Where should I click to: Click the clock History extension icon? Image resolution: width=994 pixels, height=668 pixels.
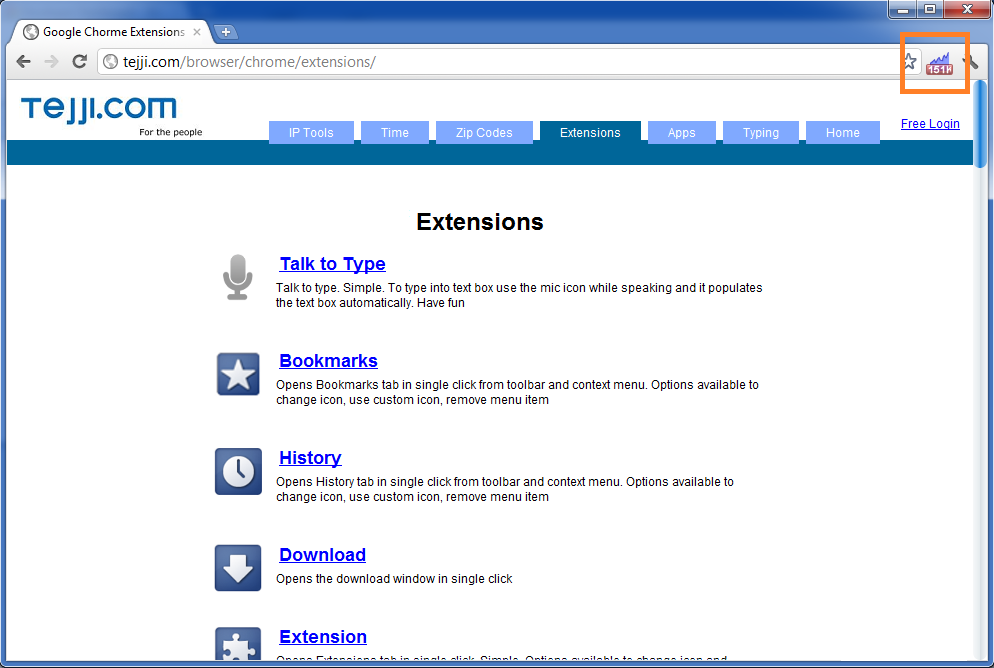coord(238,471)
